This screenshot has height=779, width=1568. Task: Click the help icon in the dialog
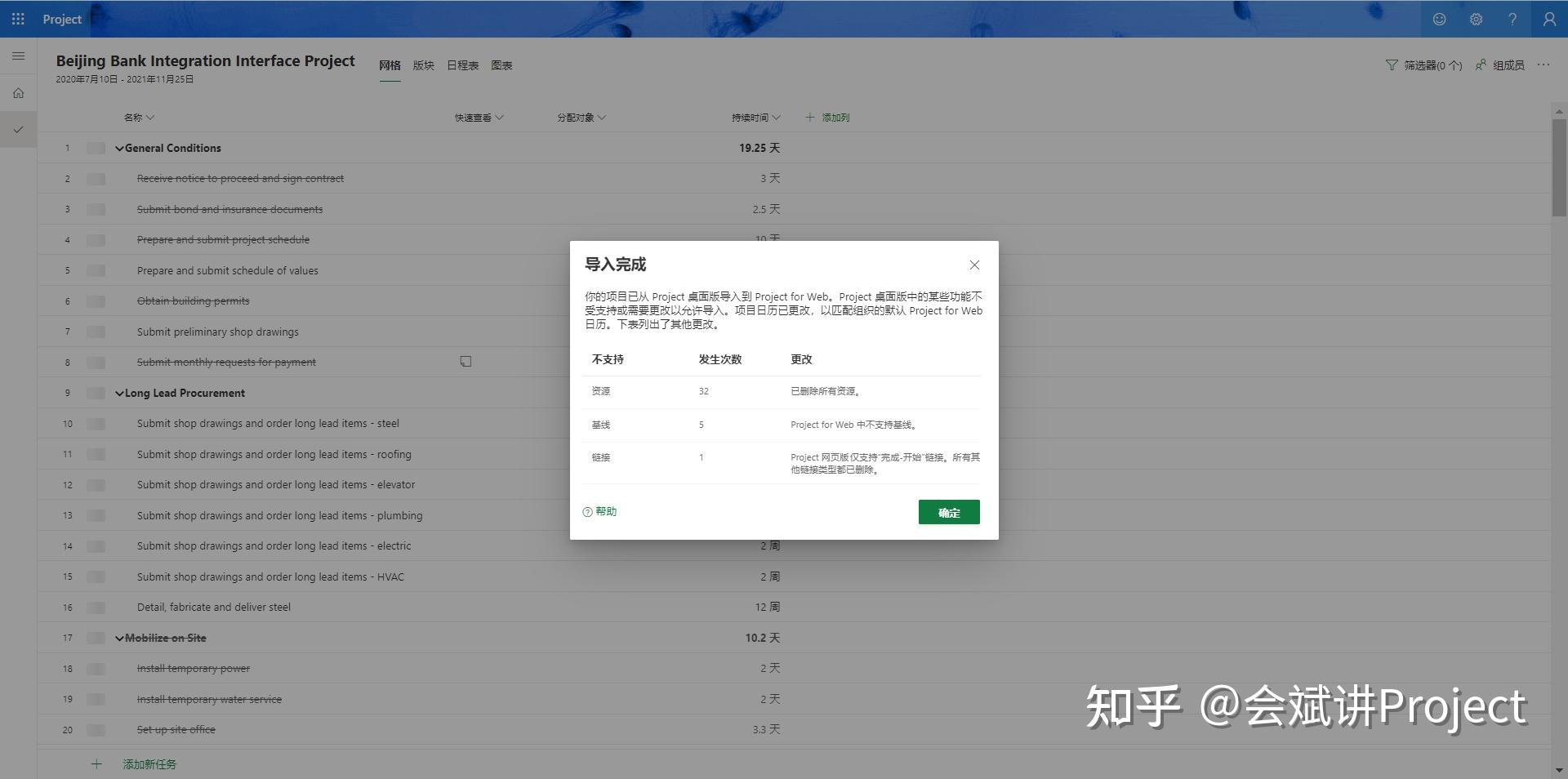point(587,512)
